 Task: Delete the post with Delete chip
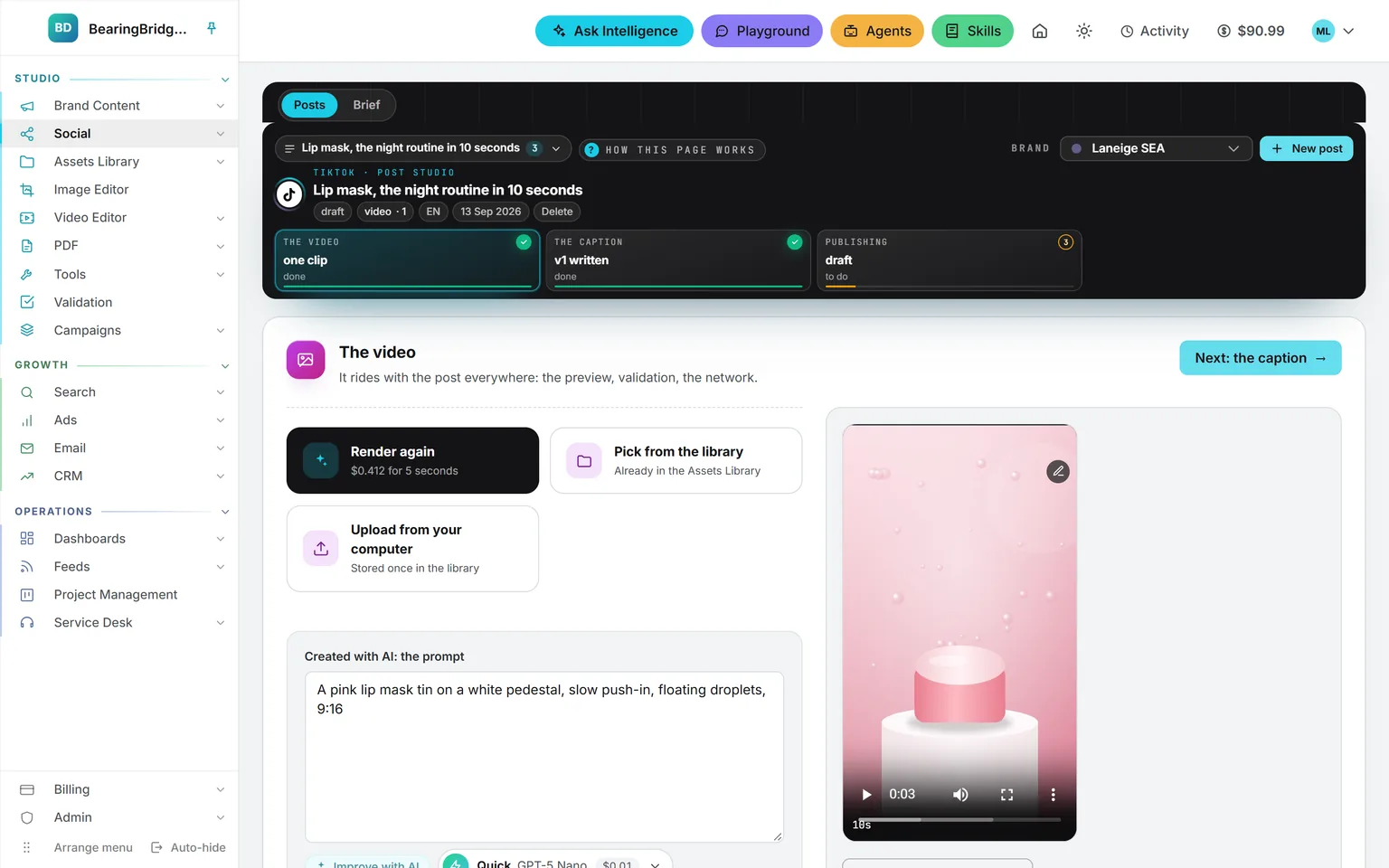tap(557, 212)
